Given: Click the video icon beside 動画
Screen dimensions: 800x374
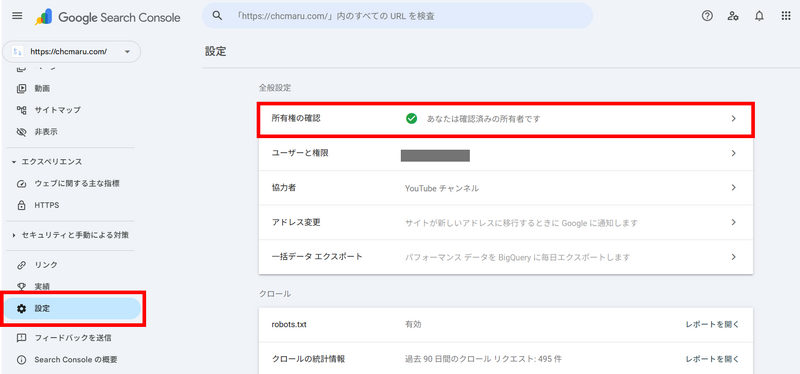Looking at the screenshot, I should (x=21, y=88).
